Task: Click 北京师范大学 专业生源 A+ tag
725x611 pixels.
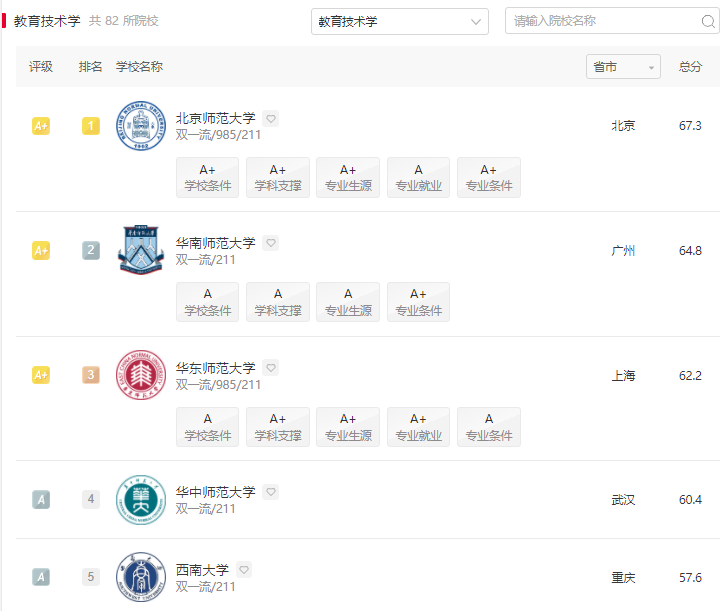Action: click(x=348, y=178)
